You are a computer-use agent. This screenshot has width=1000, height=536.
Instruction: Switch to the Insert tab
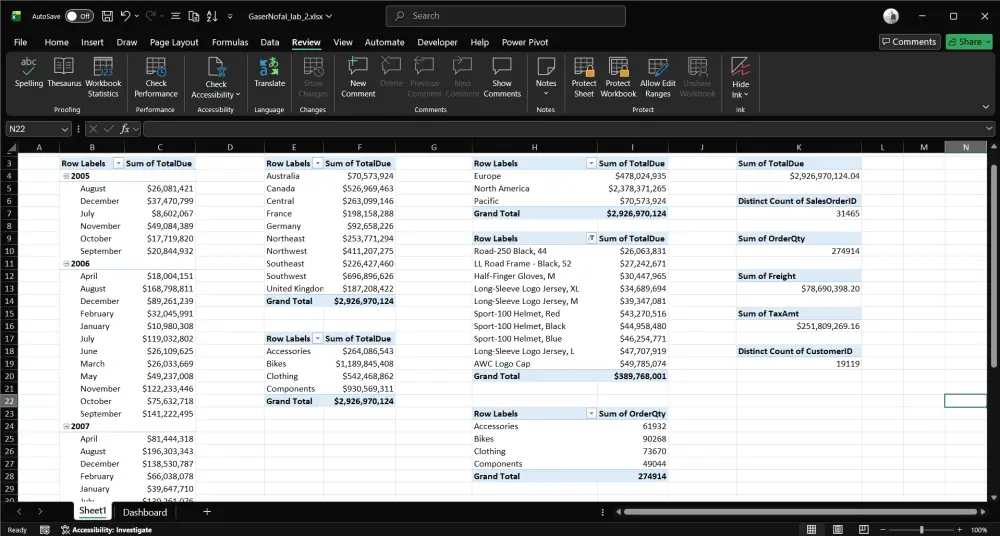pos(92,42)
